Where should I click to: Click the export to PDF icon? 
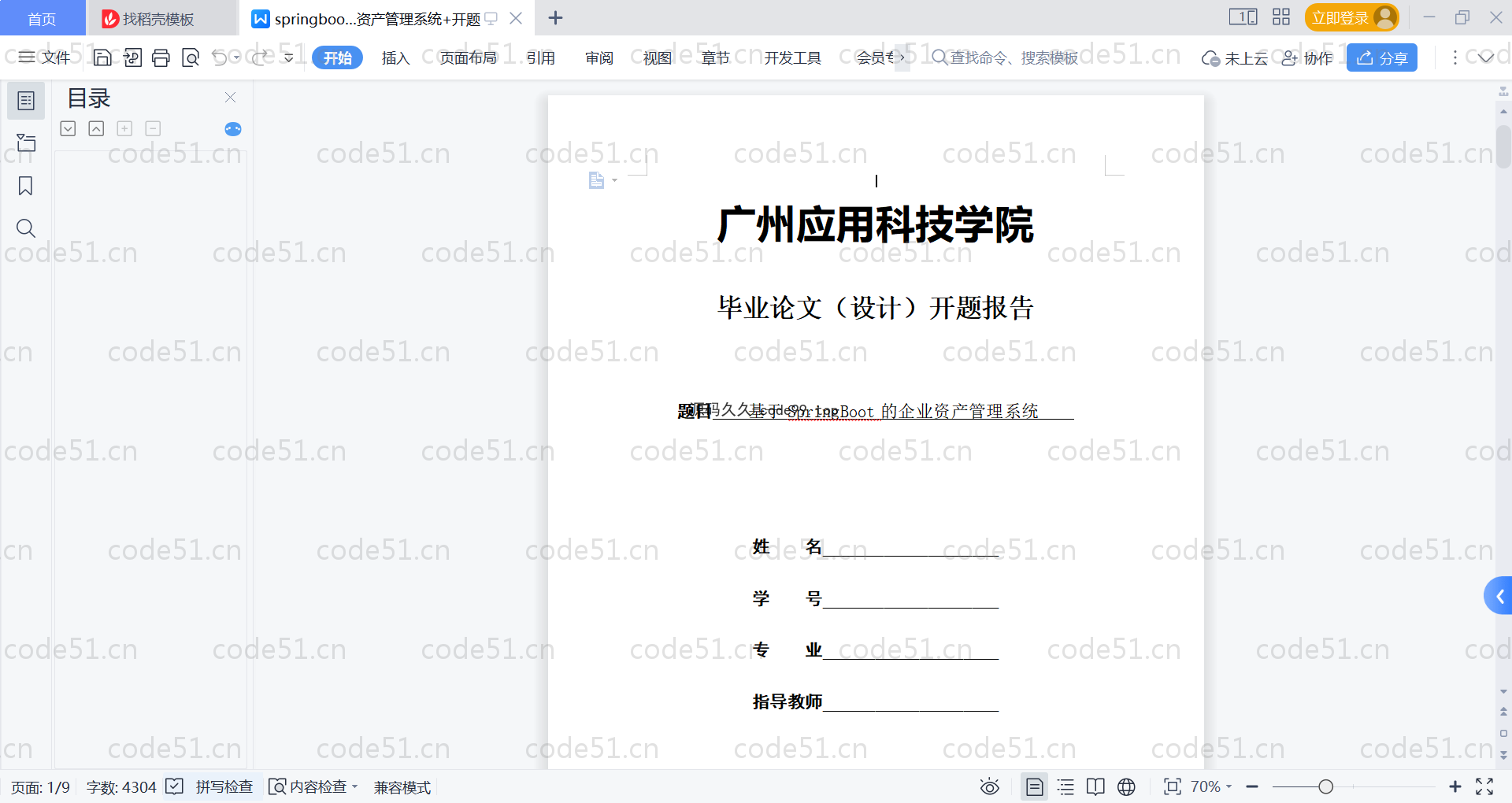click(132, 57)
